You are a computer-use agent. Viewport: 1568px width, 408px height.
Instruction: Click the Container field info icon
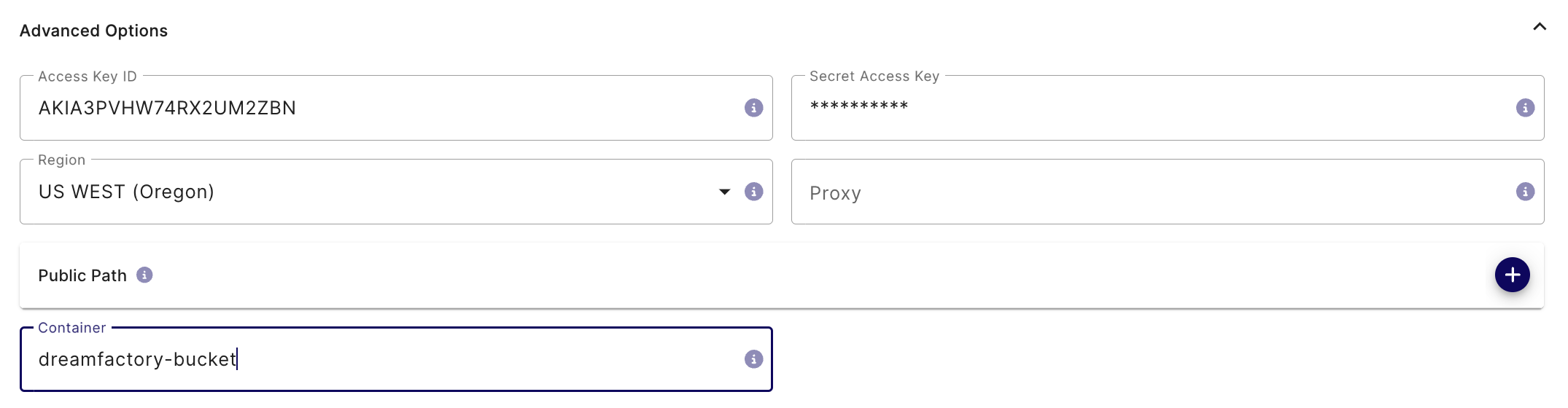(x=753, y=359)
